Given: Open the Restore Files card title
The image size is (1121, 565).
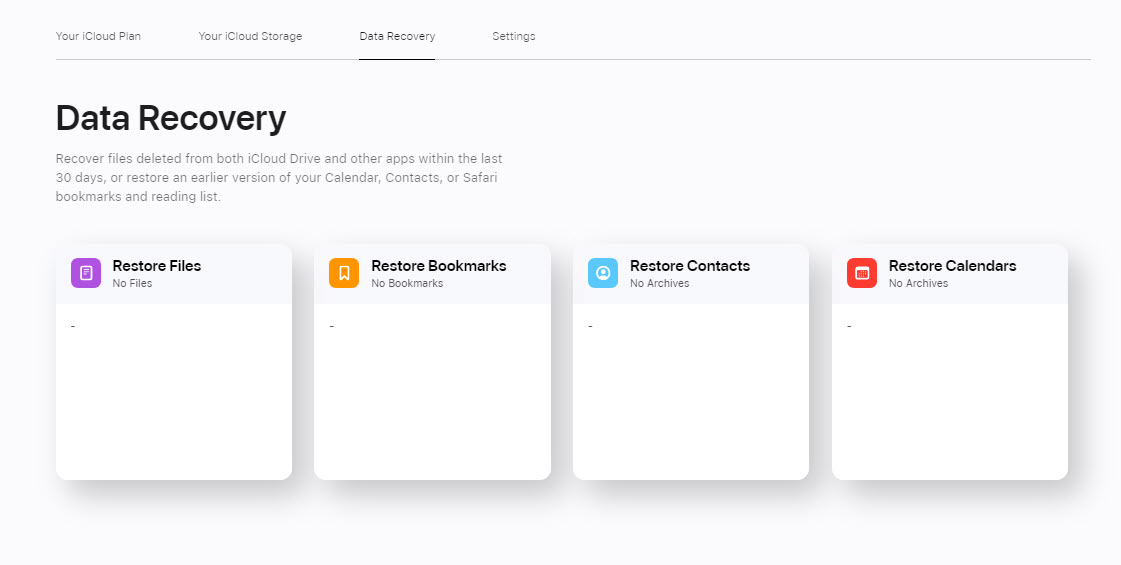Looking at the screenshot, I should click(x=157, y=265).
